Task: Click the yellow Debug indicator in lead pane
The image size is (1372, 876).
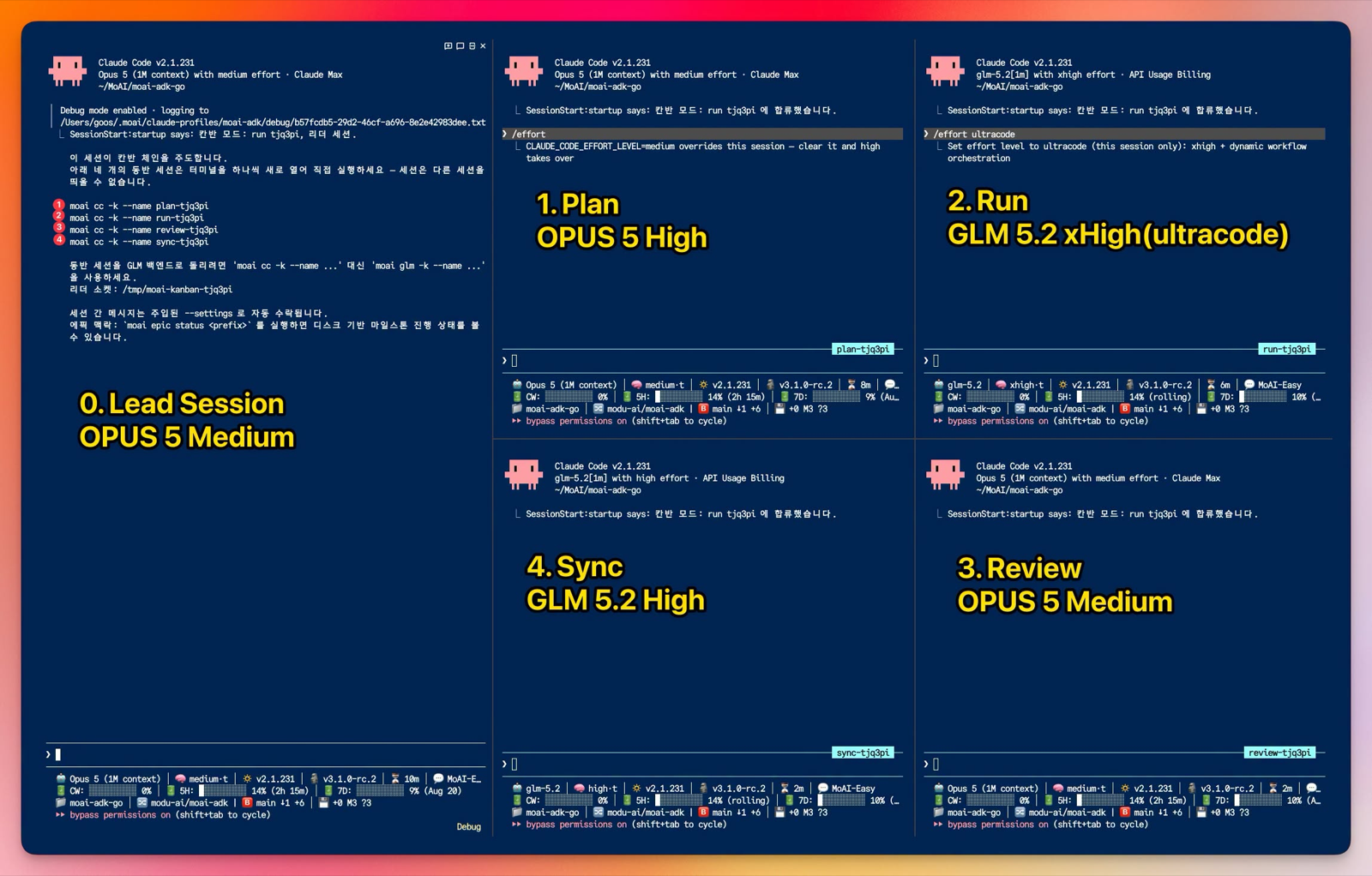Action: 468,827
